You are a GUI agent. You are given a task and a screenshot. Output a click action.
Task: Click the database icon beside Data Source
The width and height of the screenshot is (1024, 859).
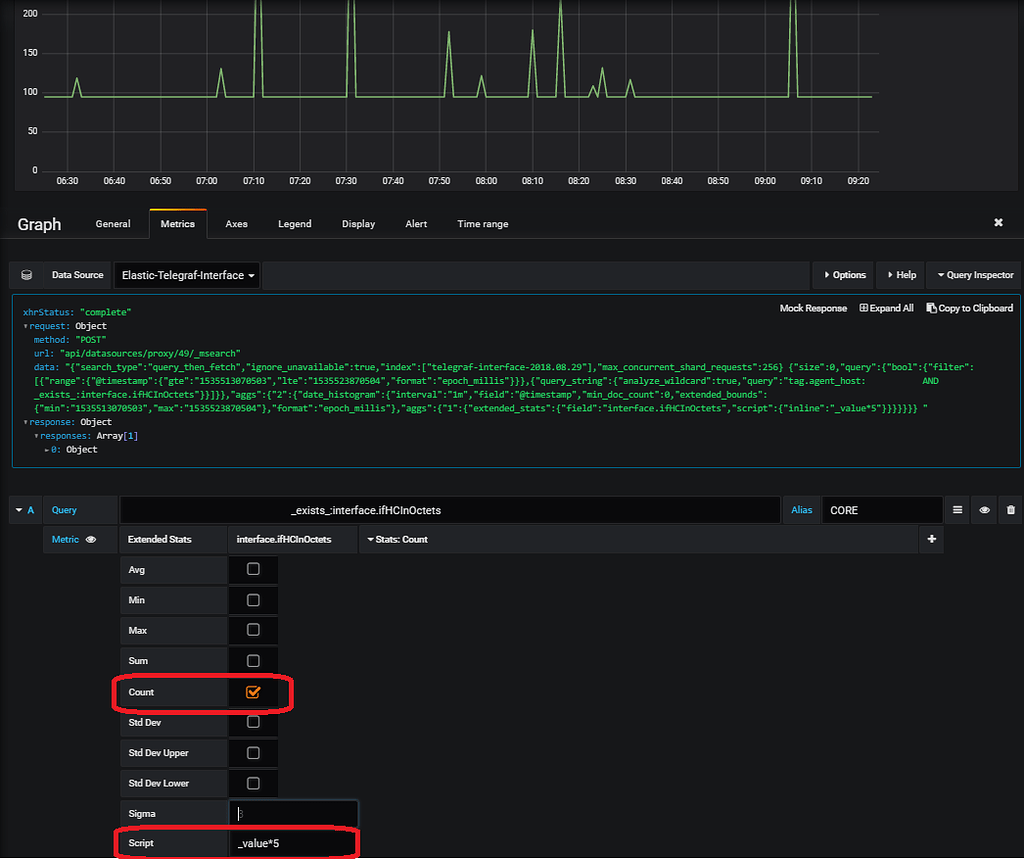point(26,275)
